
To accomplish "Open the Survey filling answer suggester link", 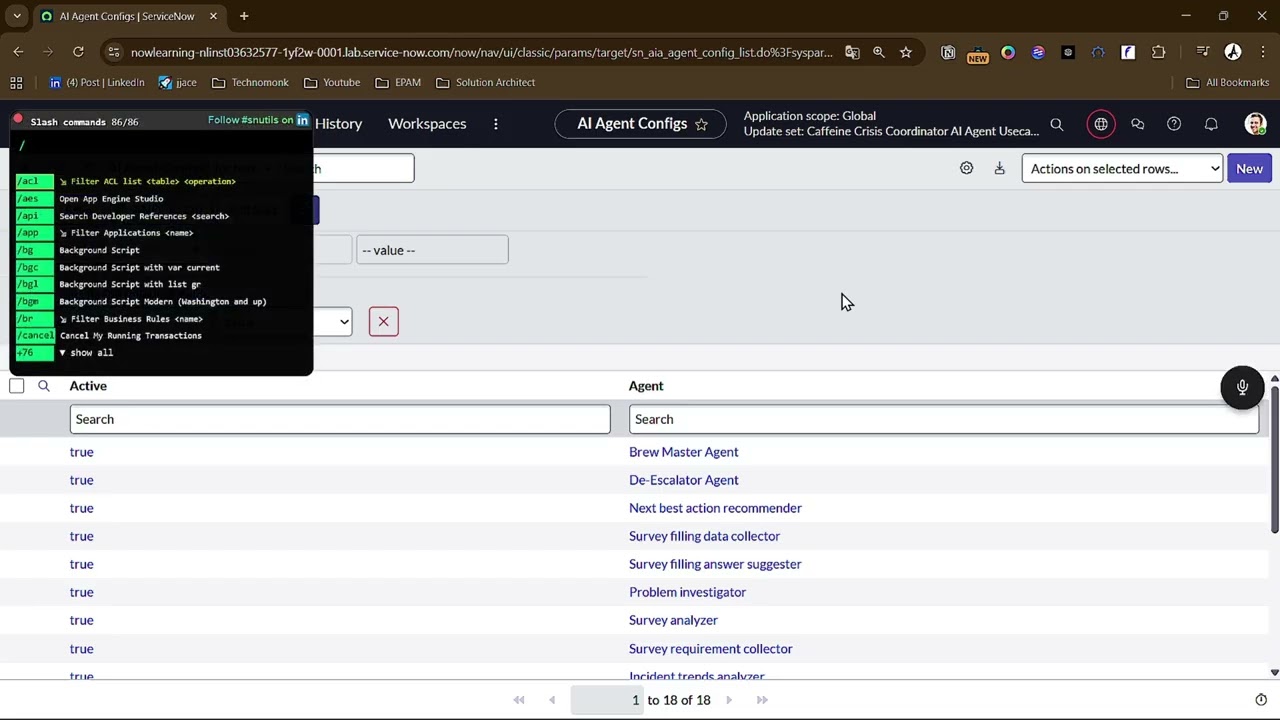I will tap(715, 564).
